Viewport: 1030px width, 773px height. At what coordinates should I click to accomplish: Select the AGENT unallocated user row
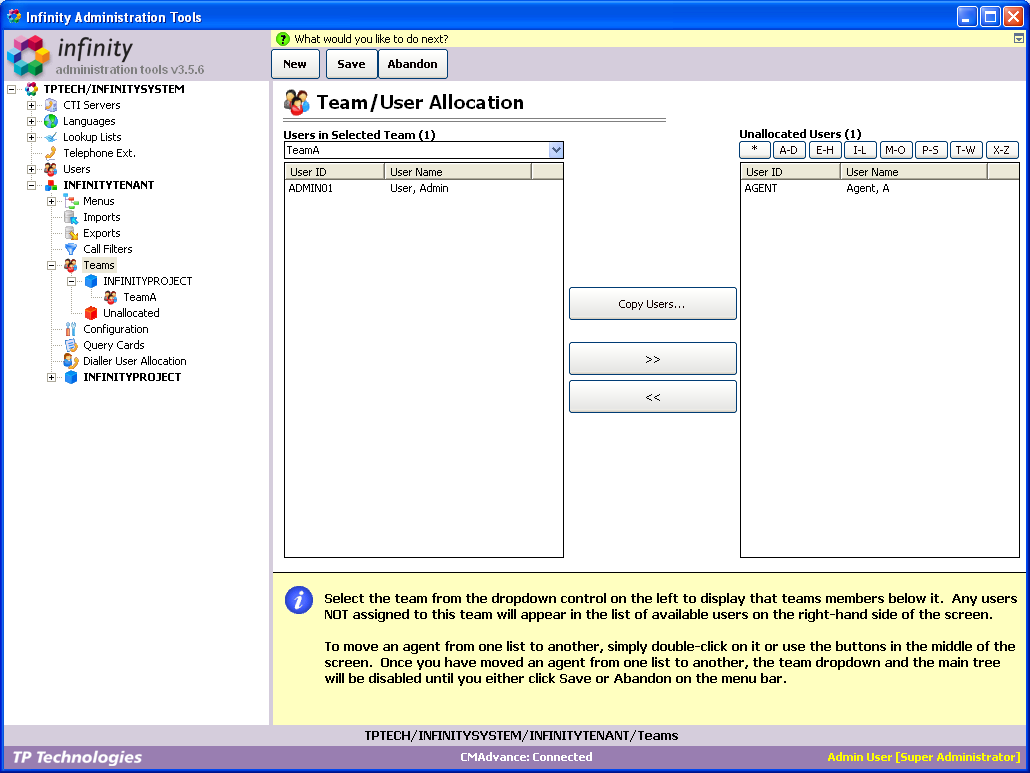tap(880, 188)
